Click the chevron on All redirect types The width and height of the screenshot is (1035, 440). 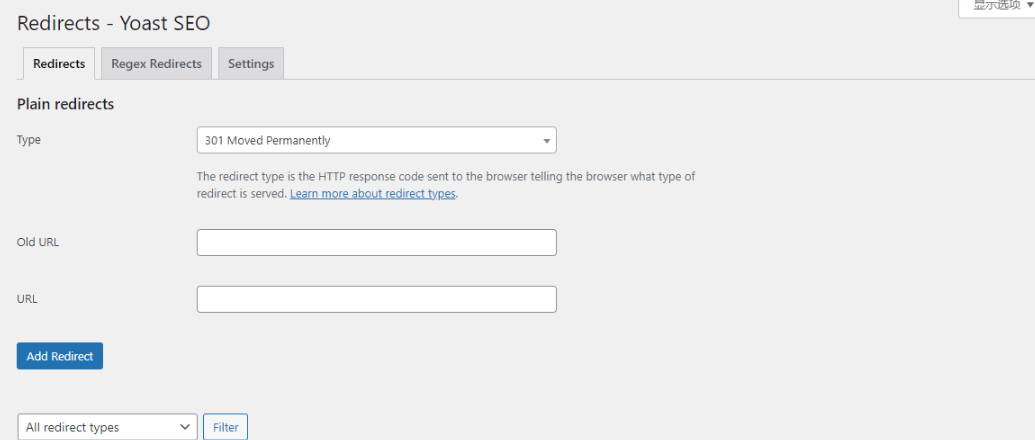[185, 427]
